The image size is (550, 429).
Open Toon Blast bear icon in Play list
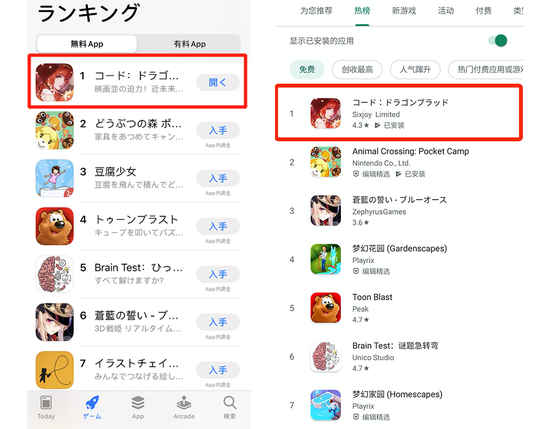[326, 308]
